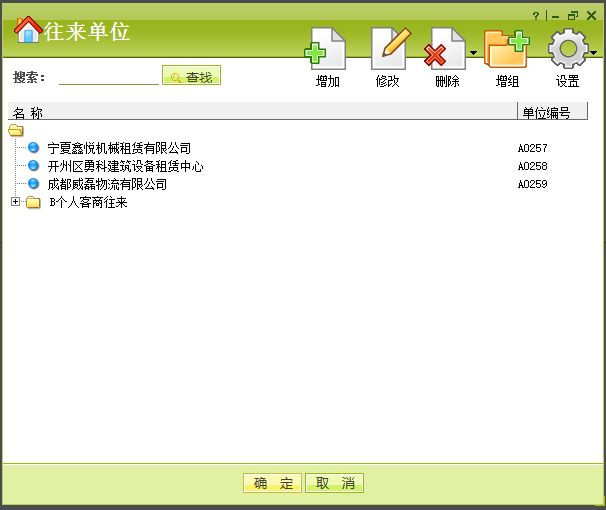Click the 增加 (Add) document icon

point(326,50)
